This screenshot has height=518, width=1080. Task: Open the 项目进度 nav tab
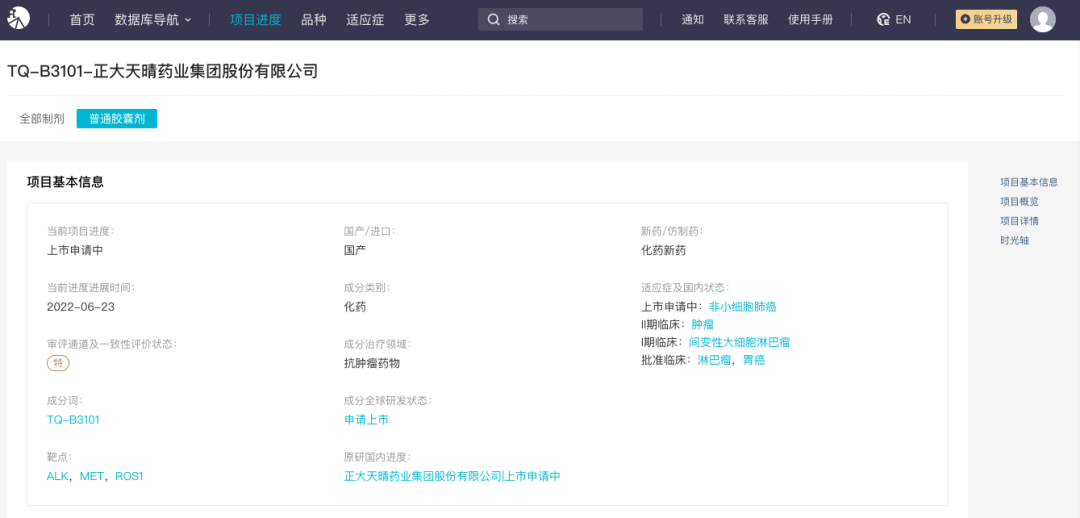tap(256, 20)
